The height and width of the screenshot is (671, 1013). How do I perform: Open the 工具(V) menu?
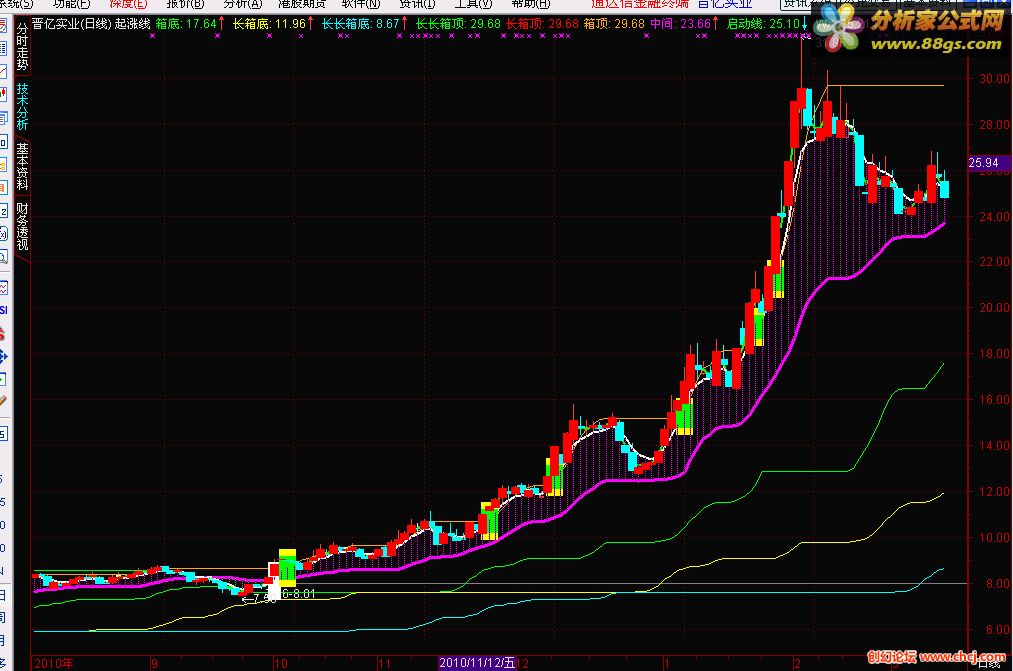(x=473, y=4)
